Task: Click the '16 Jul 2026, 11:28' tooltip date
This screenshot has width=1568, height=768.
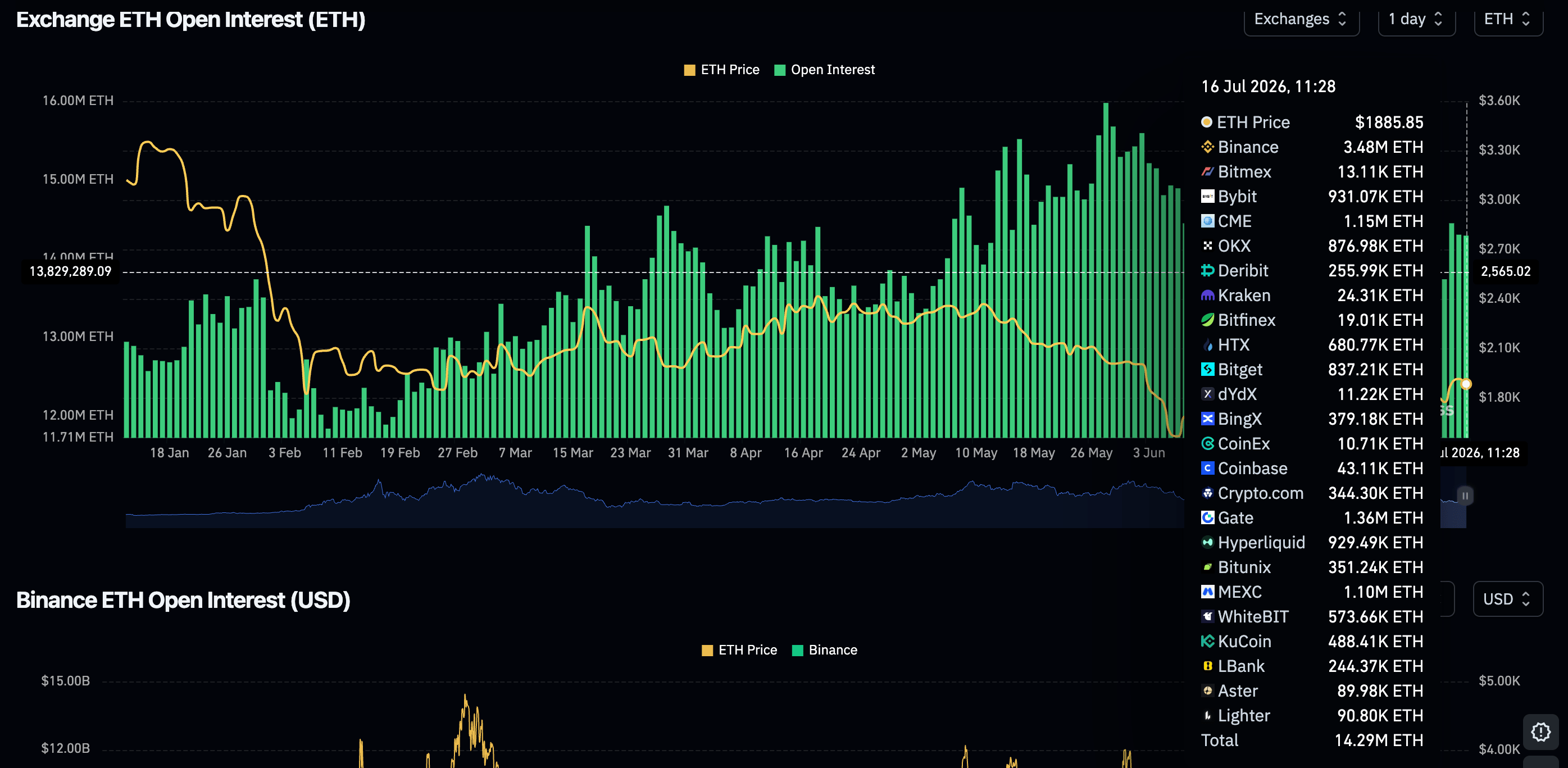Action: point(1268,87)
